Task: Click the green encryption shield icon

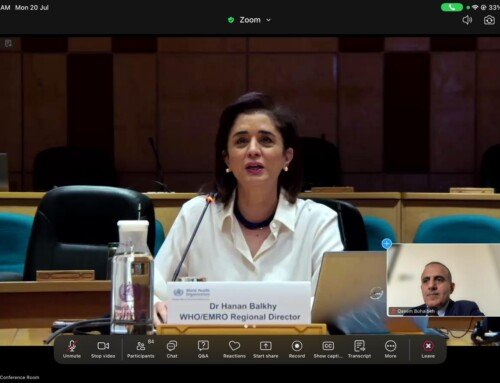Action: click(231, 20)
